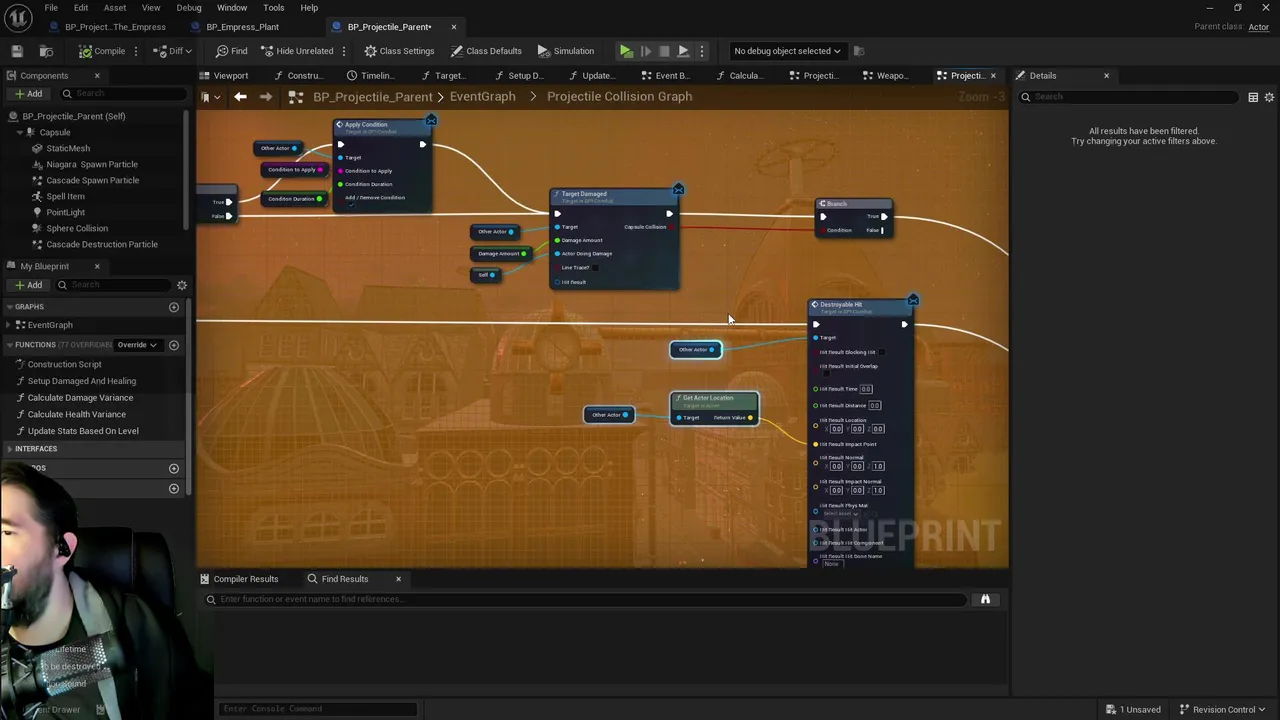Switch to BP_Project...The_Empress editor tab
The width and height of the screenshot is (1280, 720).
tap(114, 27)
